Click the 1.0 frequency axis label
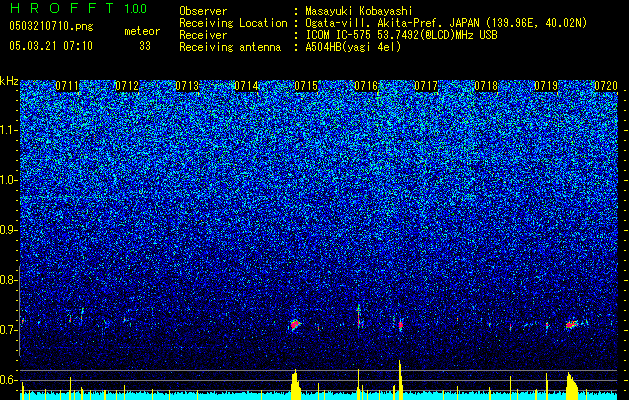 click(x=9, y=180)
